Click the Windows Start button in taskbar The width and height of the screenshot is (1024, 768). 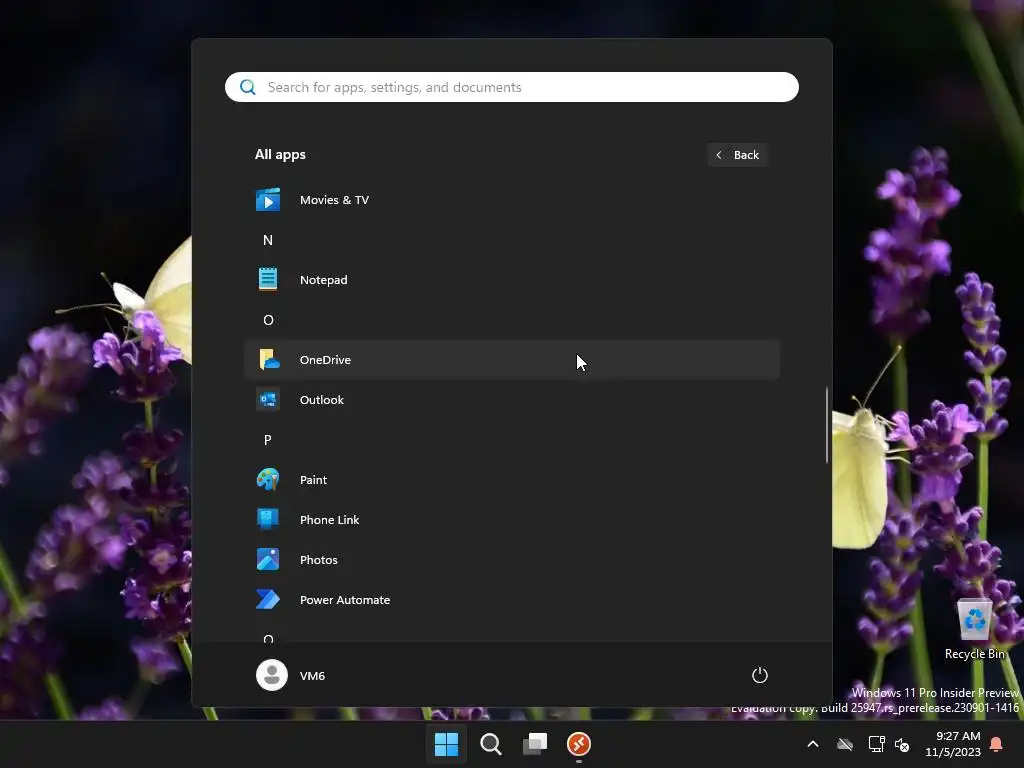[x=447, y=744]
